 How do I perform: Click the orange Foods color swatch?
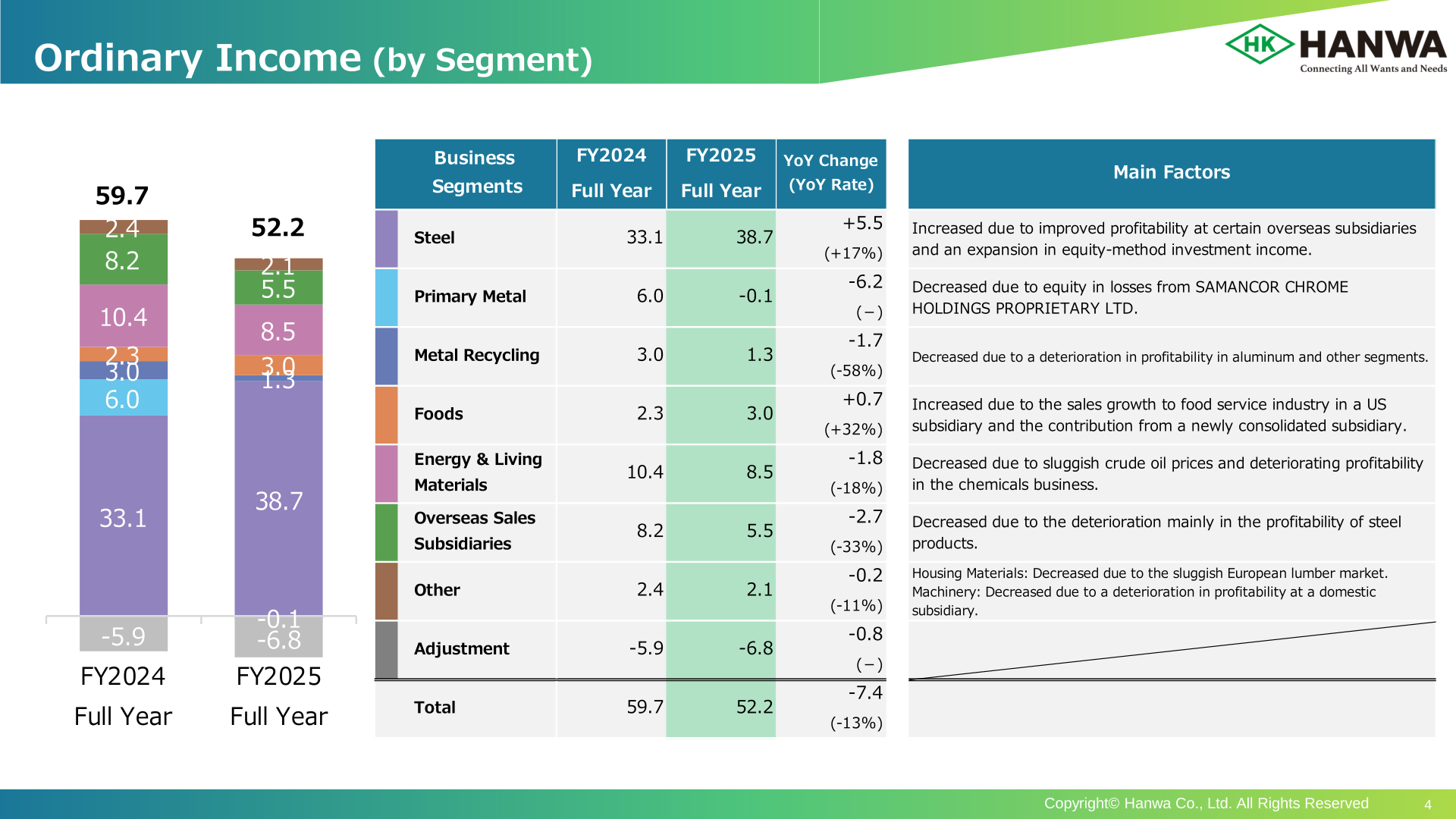pos(387,415)
